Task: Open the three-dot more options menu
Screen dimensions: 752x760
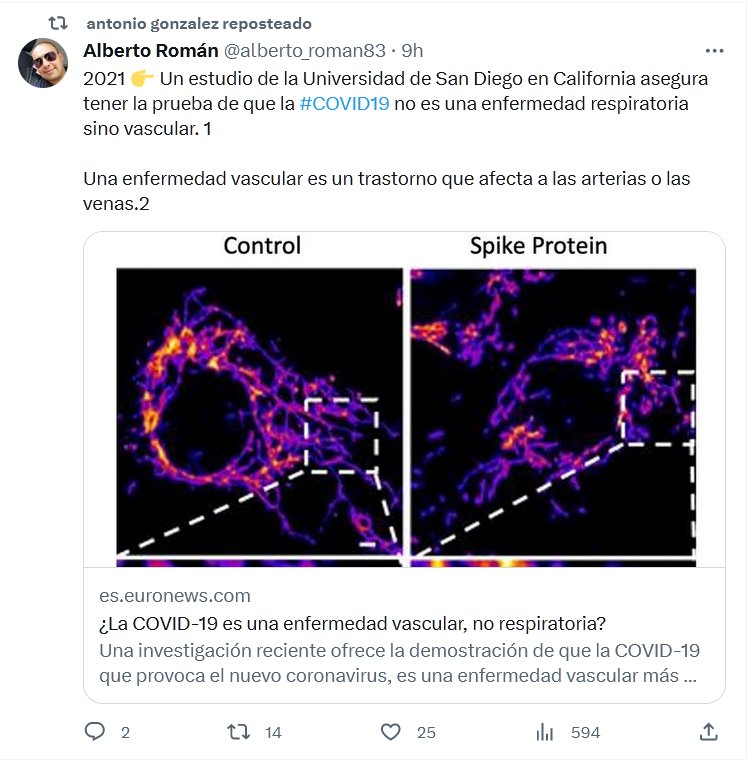Action: tap(713, 50)
